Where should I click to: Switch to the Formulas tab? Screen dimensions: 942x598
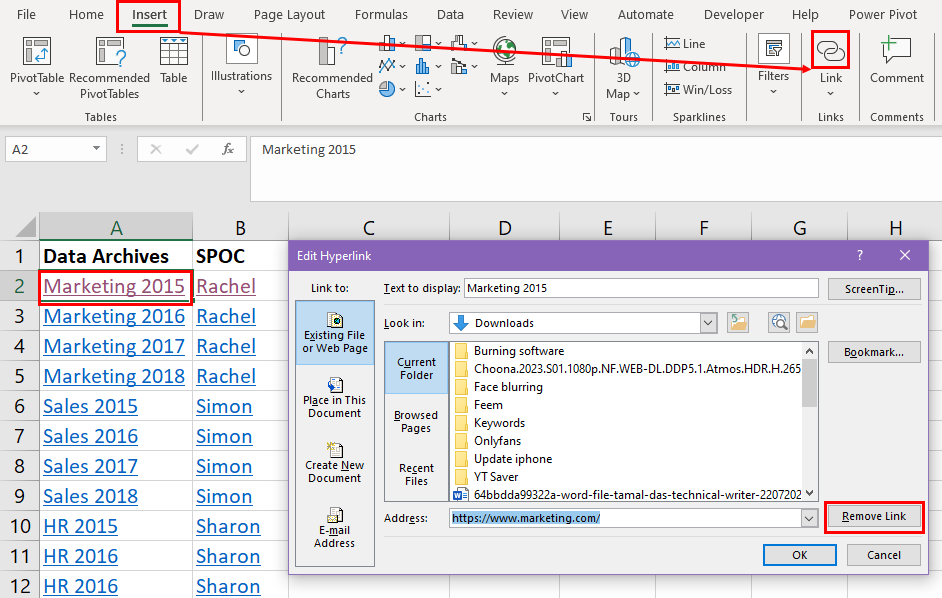tap(381, 14)
